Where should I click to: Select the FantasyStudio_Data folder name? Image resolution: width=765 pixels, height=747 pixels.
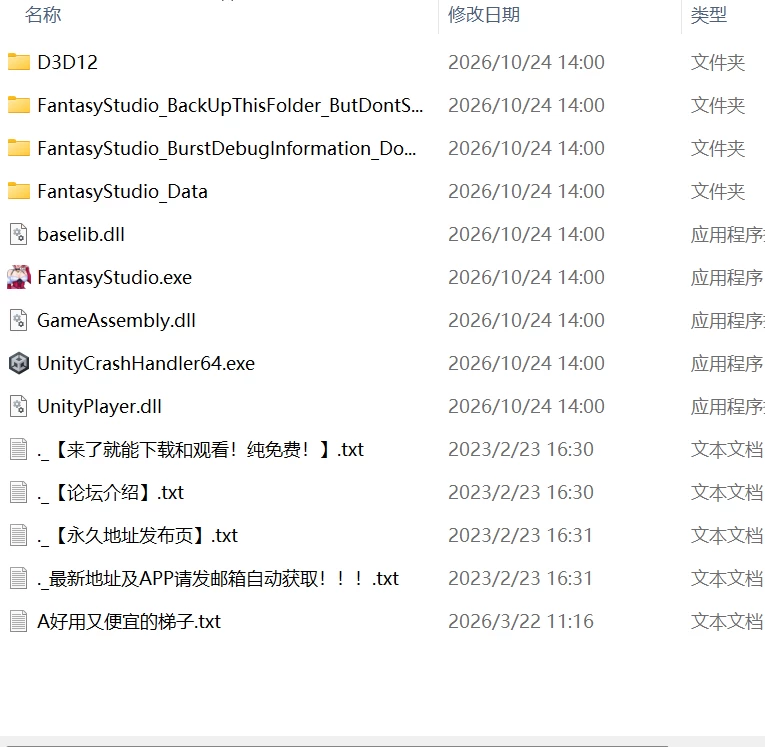coord(122,191)
